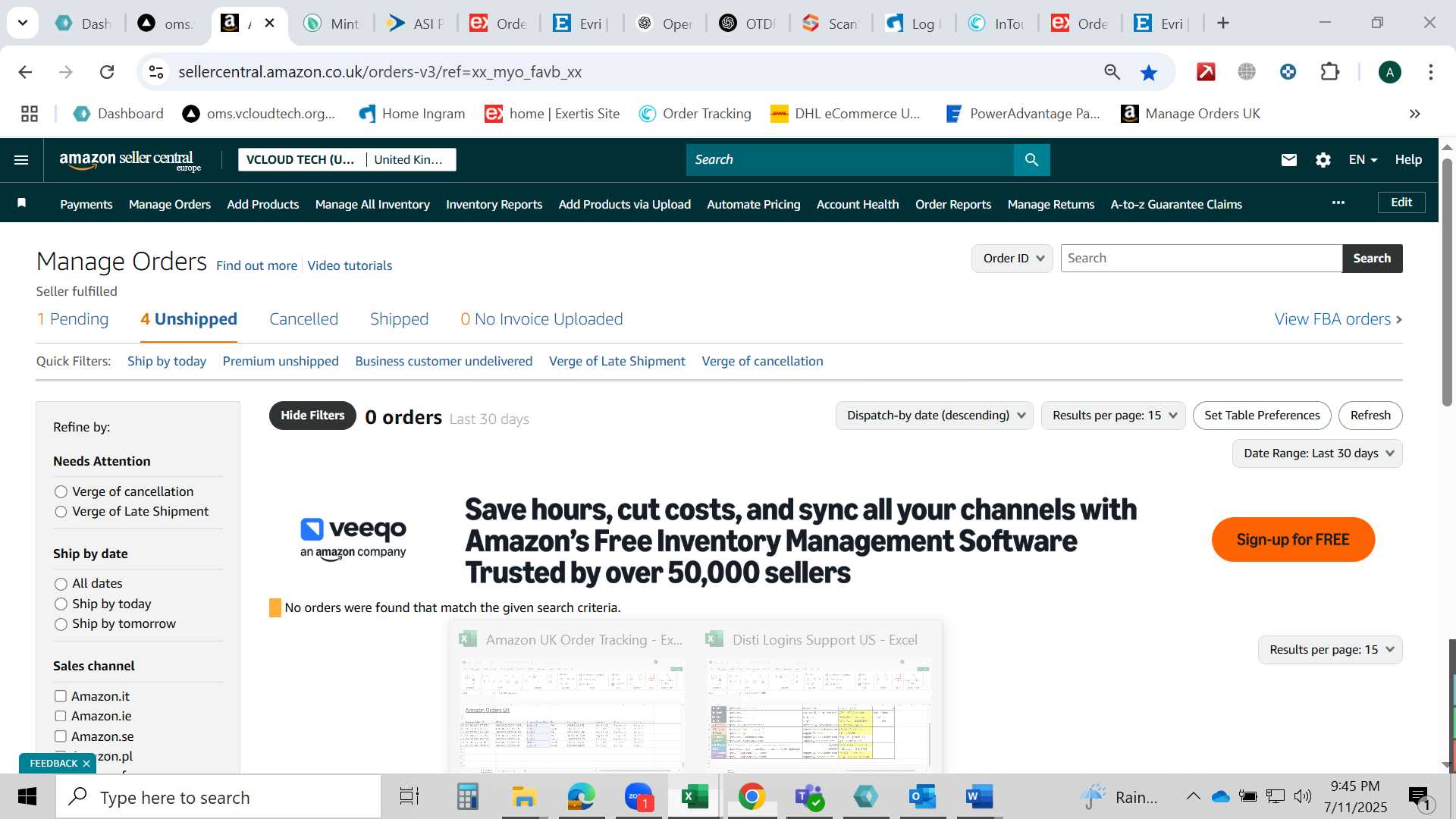Open the Chrome three-dot menu
Screen dimensions: 1456x819
tap(1431, 72)
